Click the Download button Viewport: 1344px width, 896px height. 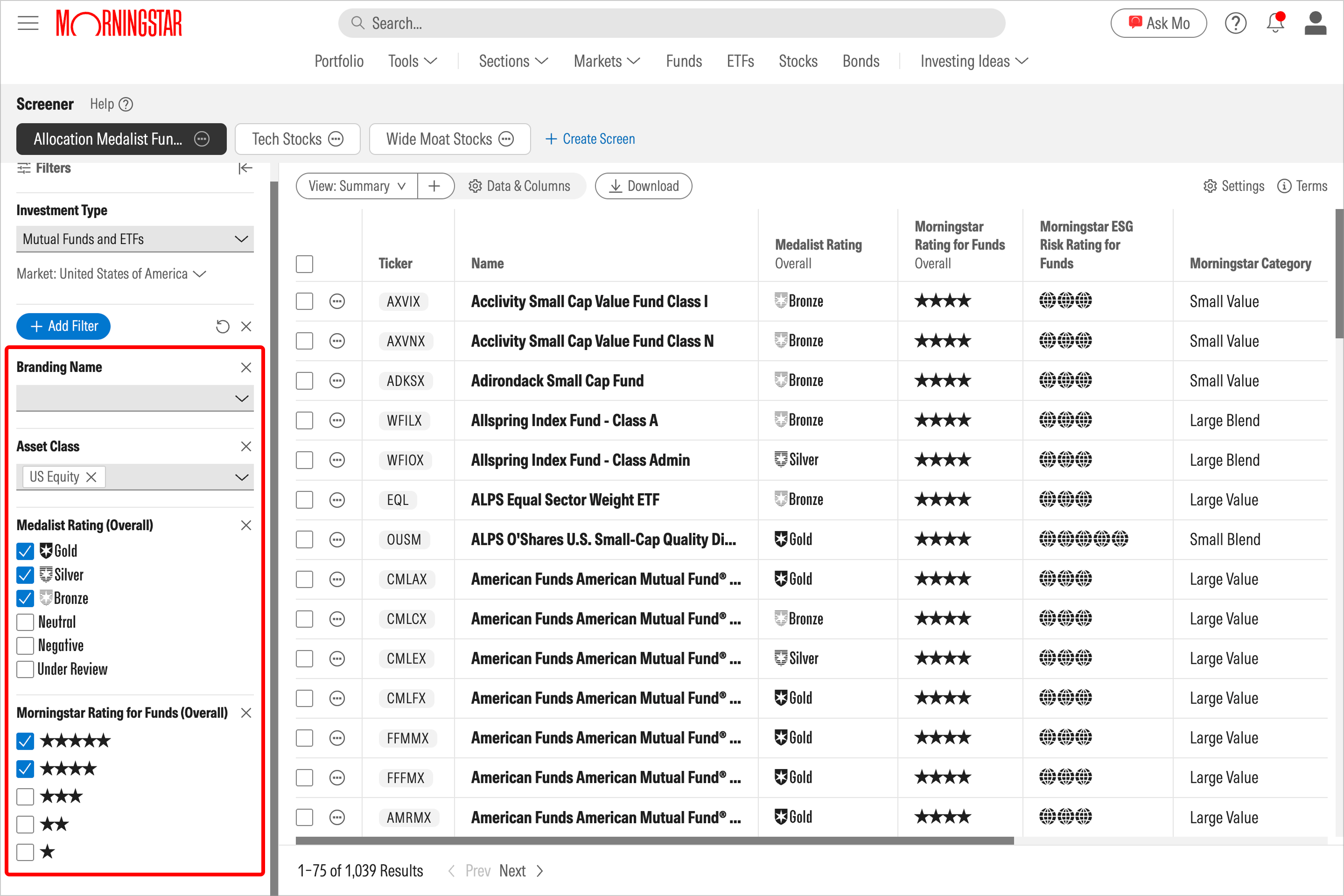[644, 186]
